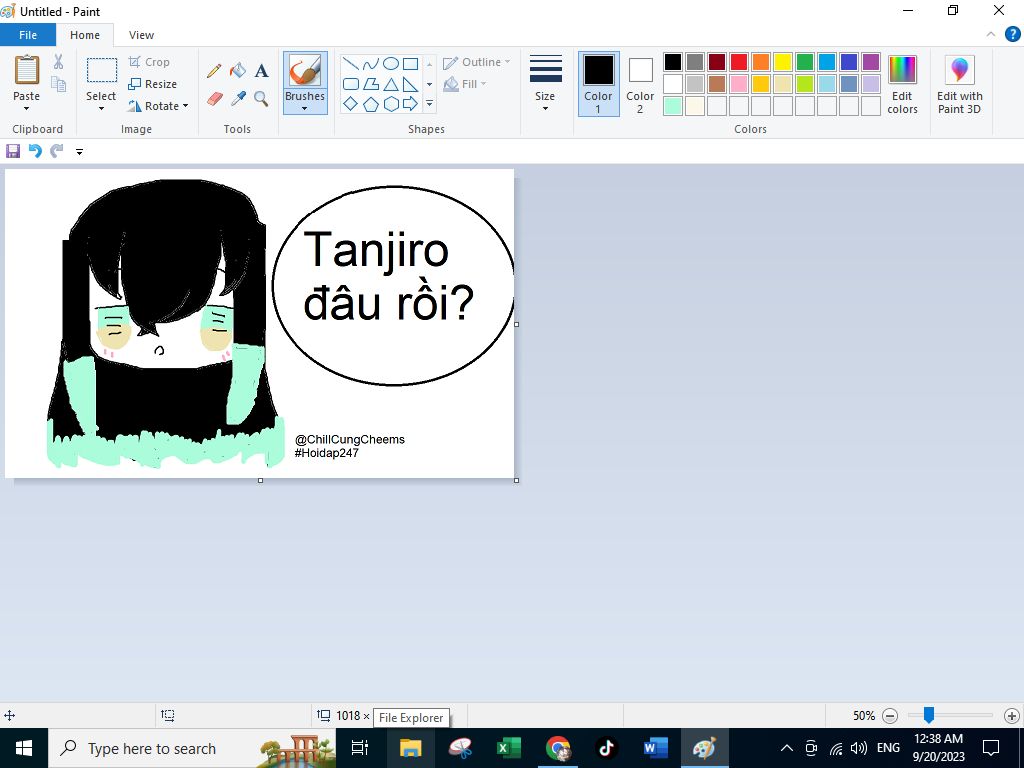Viewport: 1024px width, 768px height.
Task: Expand the Brushes dropdown
Action: pyautogui.click(x=304, y=108)
